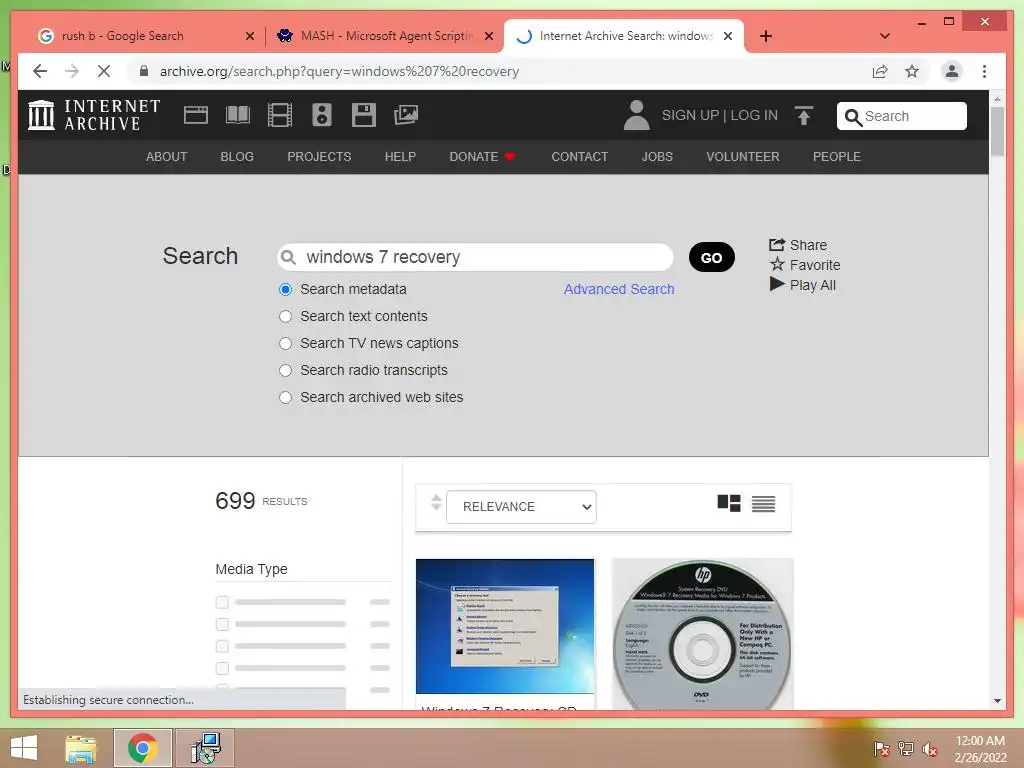Select Search TV news captions radio button
Screen dimensions: 1024x768
tap(285, 344)
